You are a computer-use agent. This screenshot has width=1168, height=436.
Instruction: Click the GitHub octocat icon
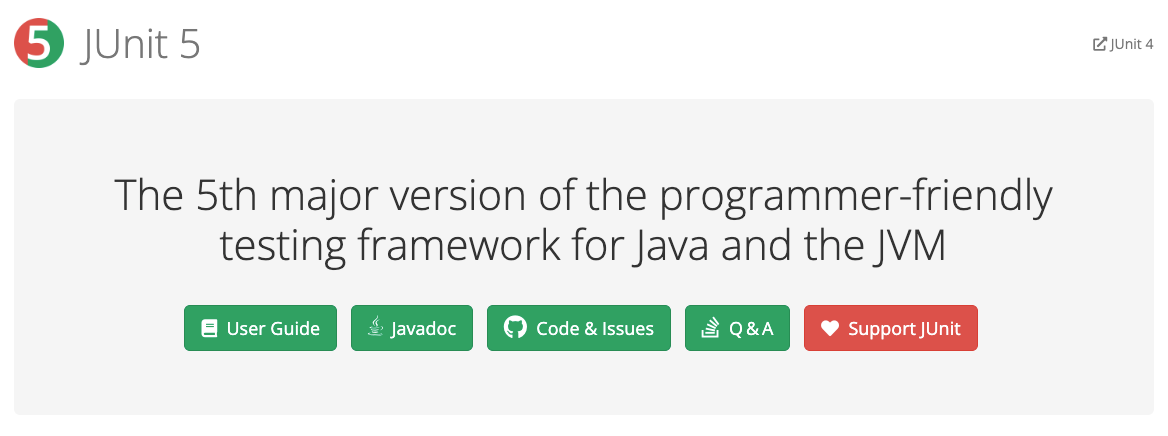tap(515, 328)
